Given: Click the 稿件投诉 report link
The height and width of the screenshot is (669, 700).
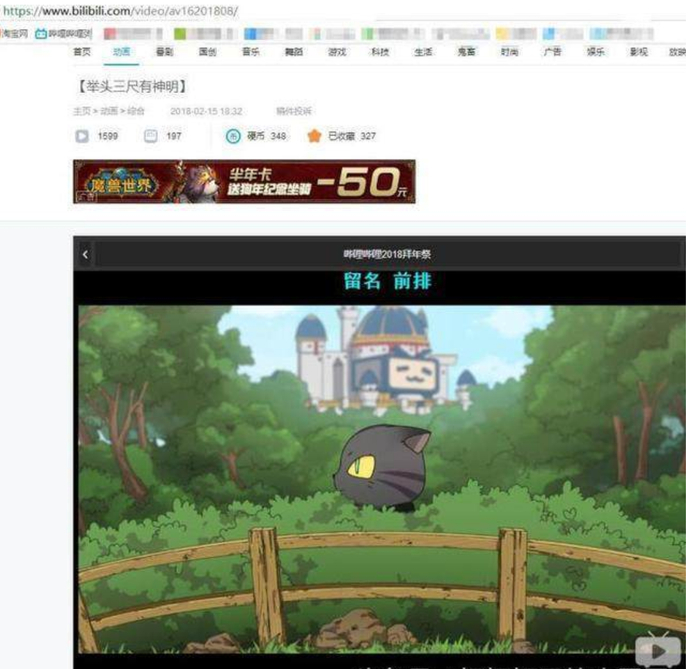Looking at the screenshot, I should [294, 111].
